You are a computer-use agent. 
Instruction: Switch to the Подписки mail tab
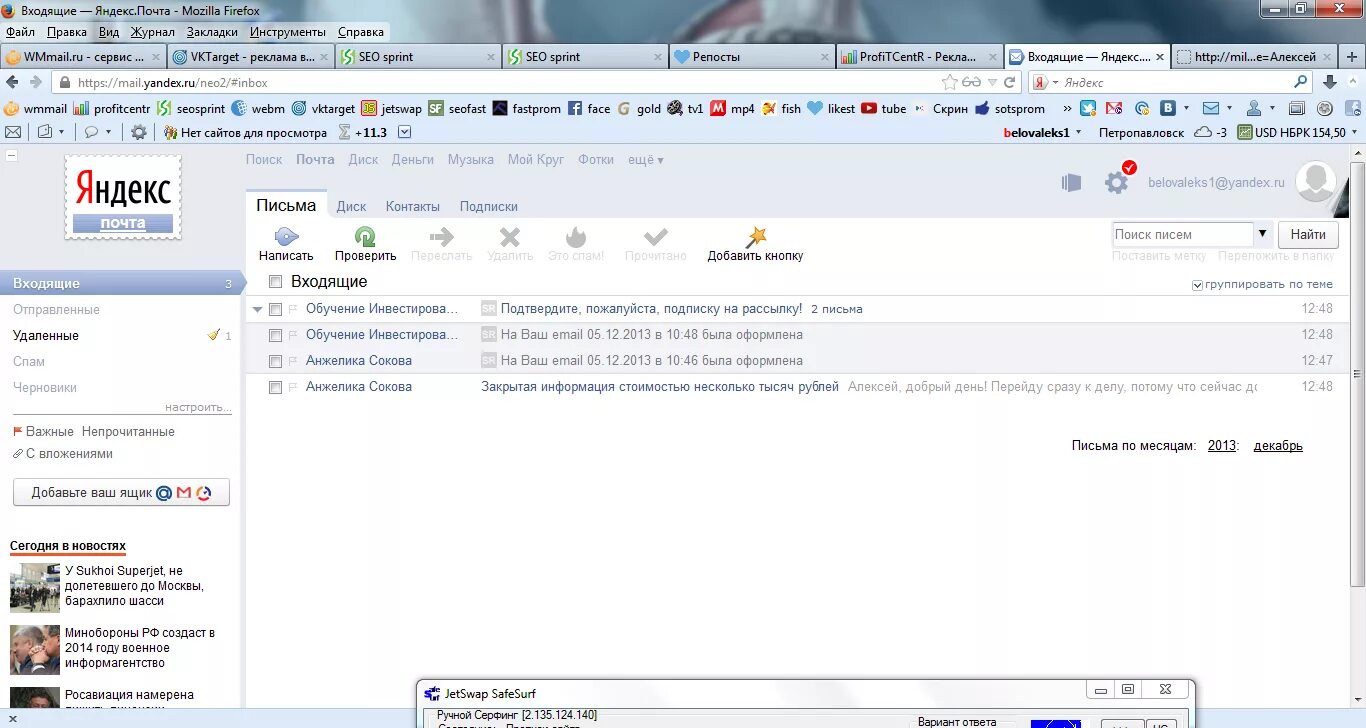(x=488, y=206)
